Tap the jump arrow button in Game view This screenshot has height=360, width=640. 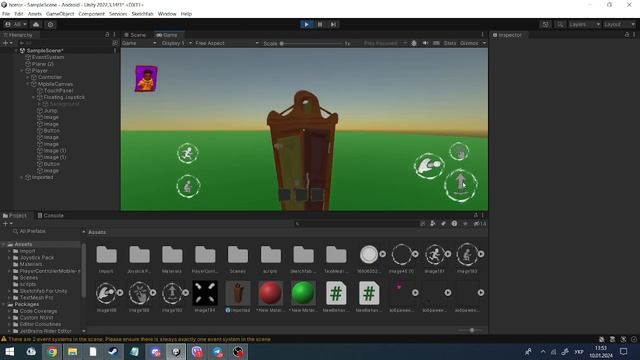tap(460, 185)
